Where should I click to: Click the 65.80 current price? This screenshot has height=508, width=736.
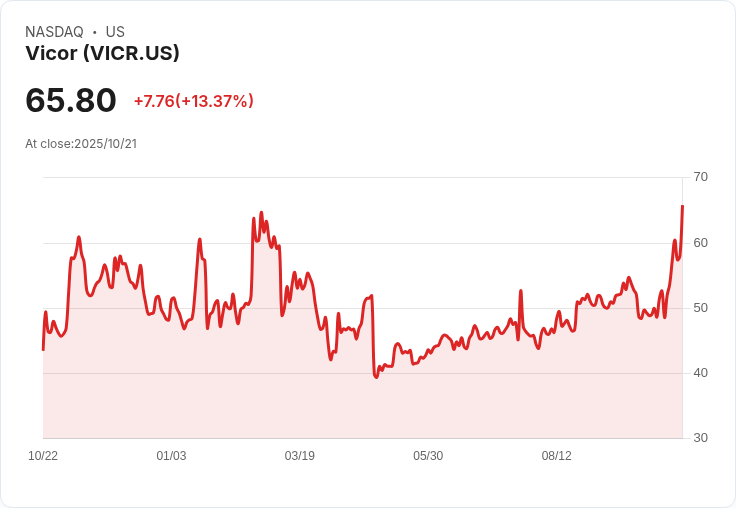[71, 100]
